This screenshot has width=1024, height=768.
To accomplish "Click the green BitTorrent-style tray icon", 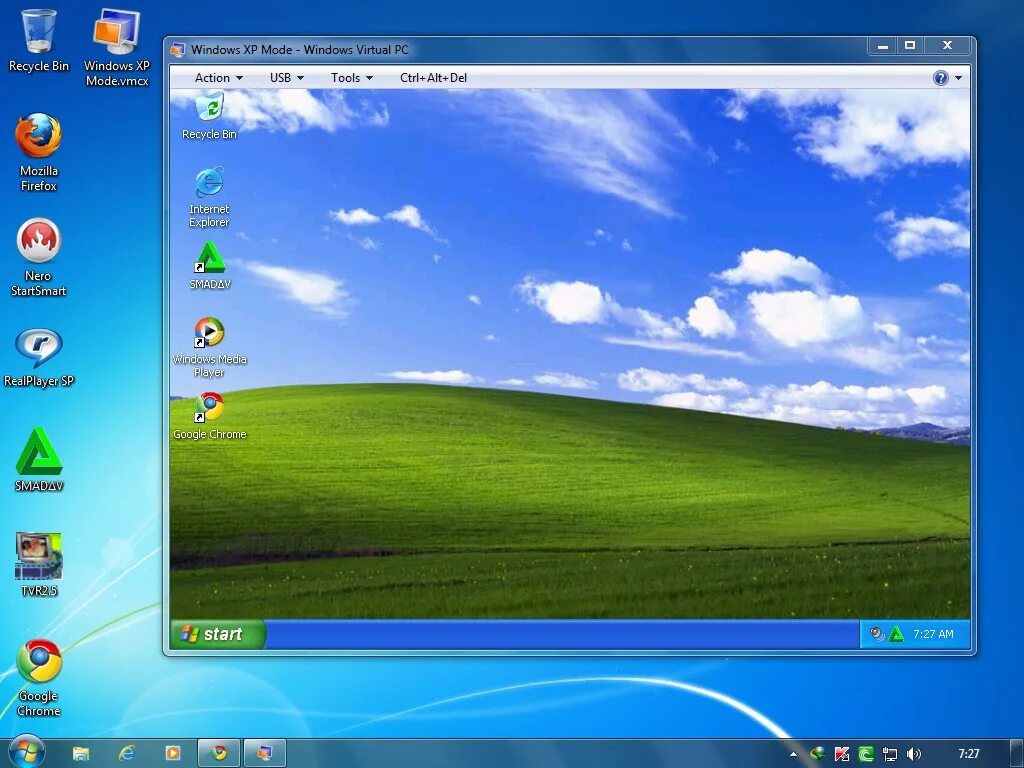I will (x=866, y=754).
